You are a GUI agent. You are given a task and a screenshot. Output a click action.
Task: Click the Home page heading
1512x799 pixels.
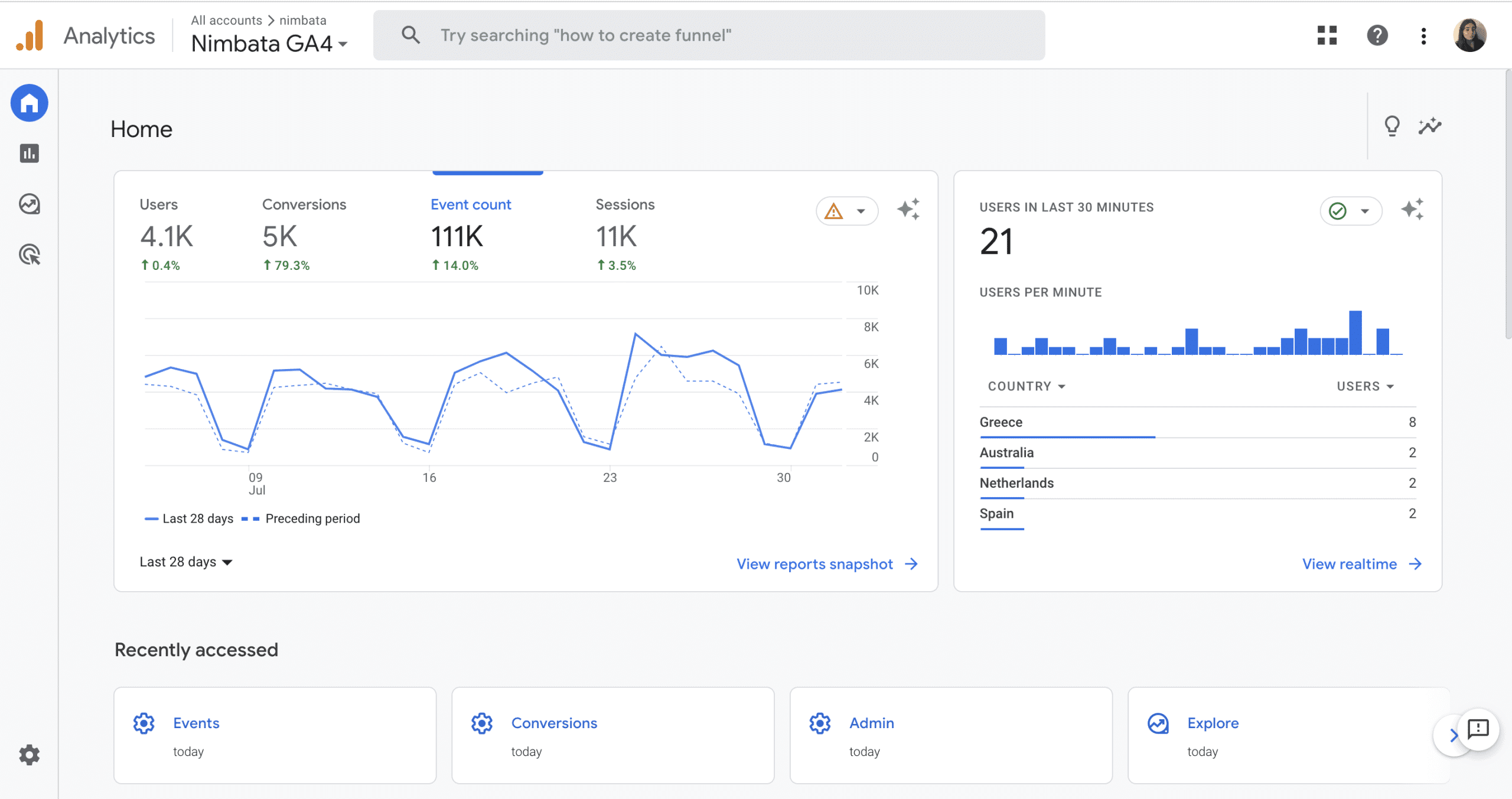pyautogui.click(x=141, y=129)
